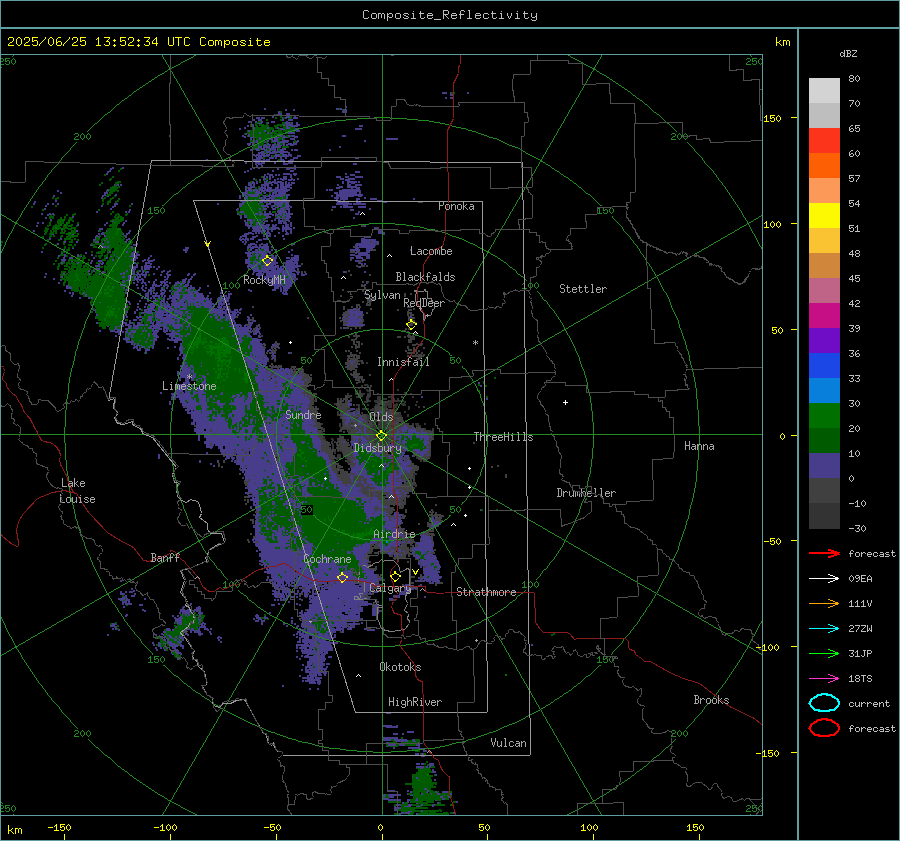Click the Lake Louise label

(x=77, y=491)
